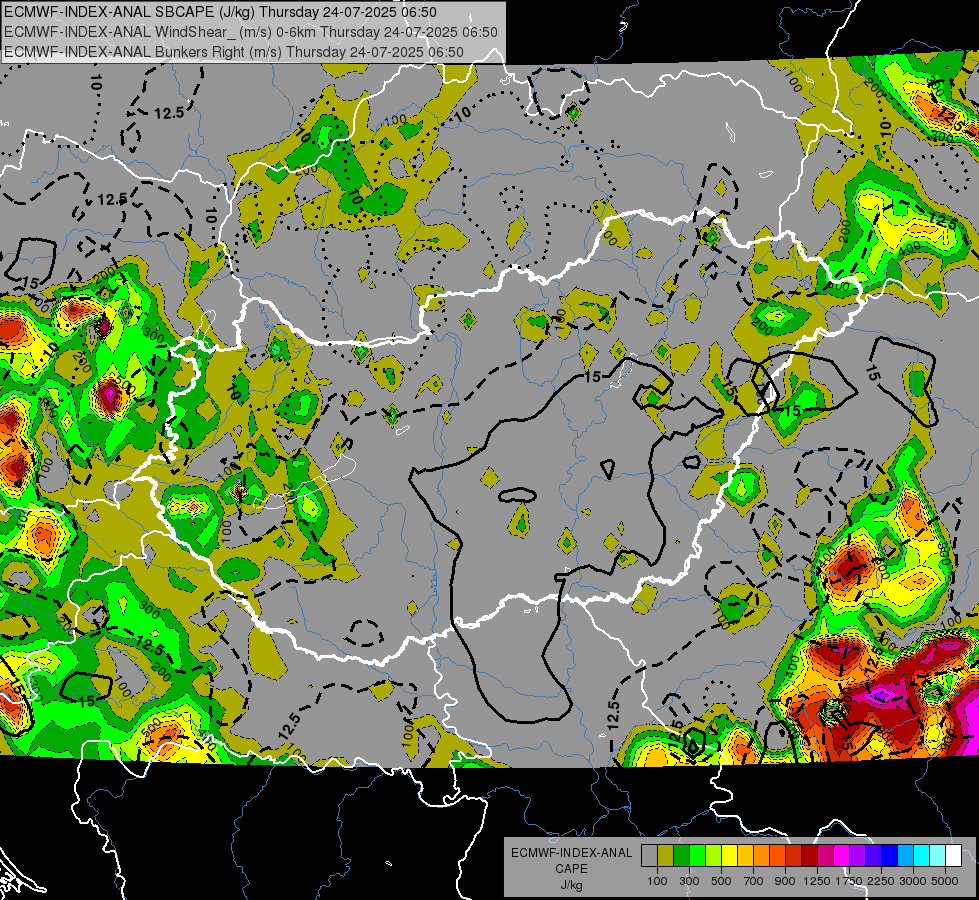Select the orange-red legend swatch left of 900
The height and width of the screenshot is (900, 979).
tap(777, 856)
